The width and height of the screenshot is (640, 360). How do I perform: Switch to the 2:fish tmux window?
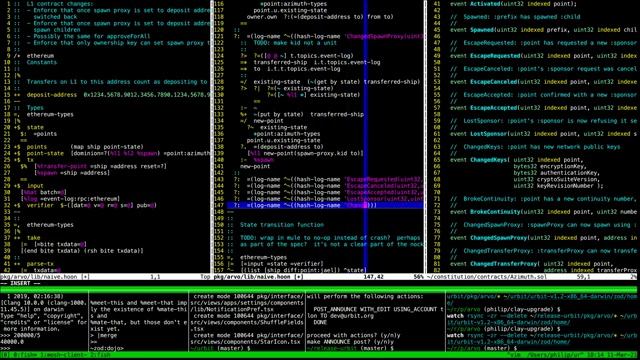101,355
